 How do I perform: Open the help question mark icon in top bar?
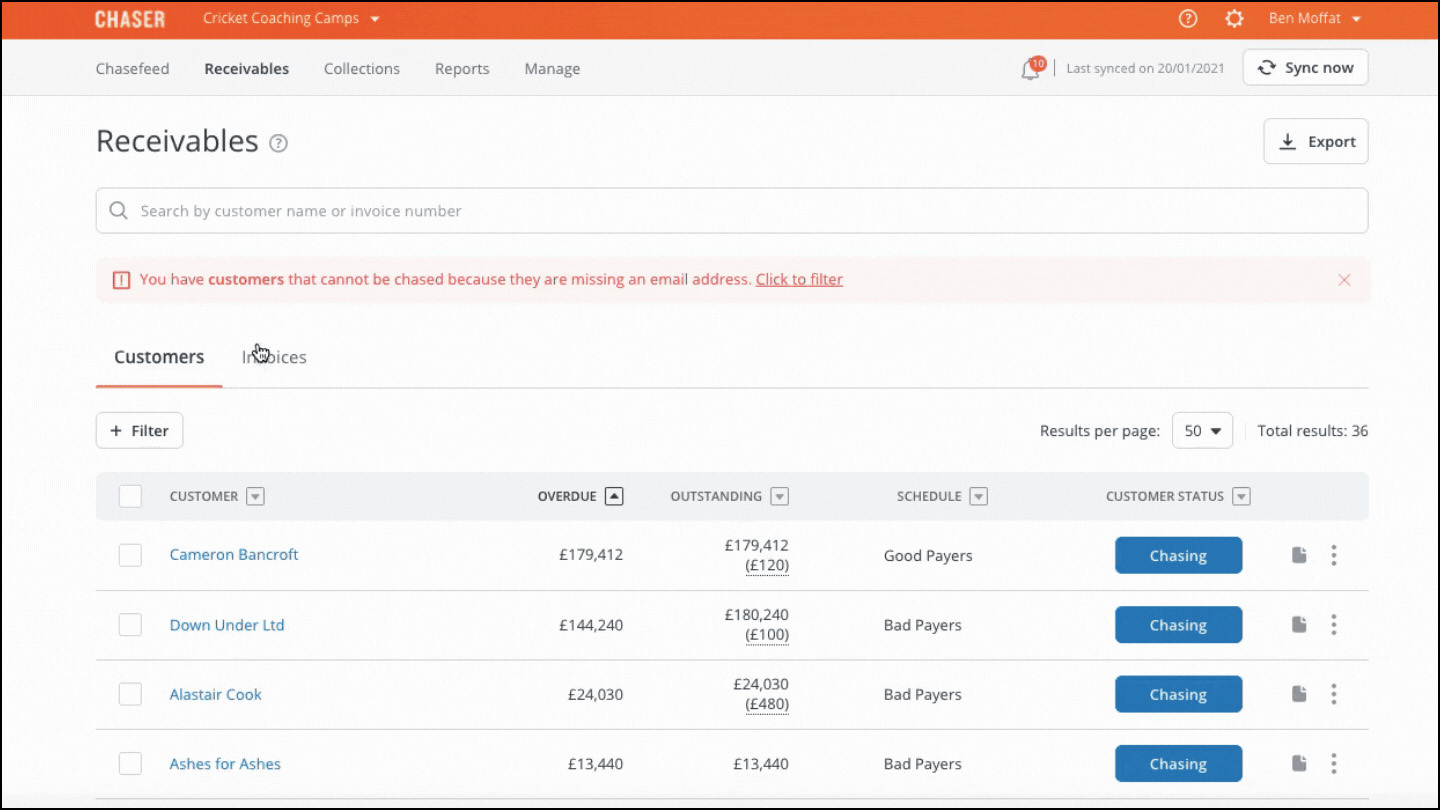1188,19
